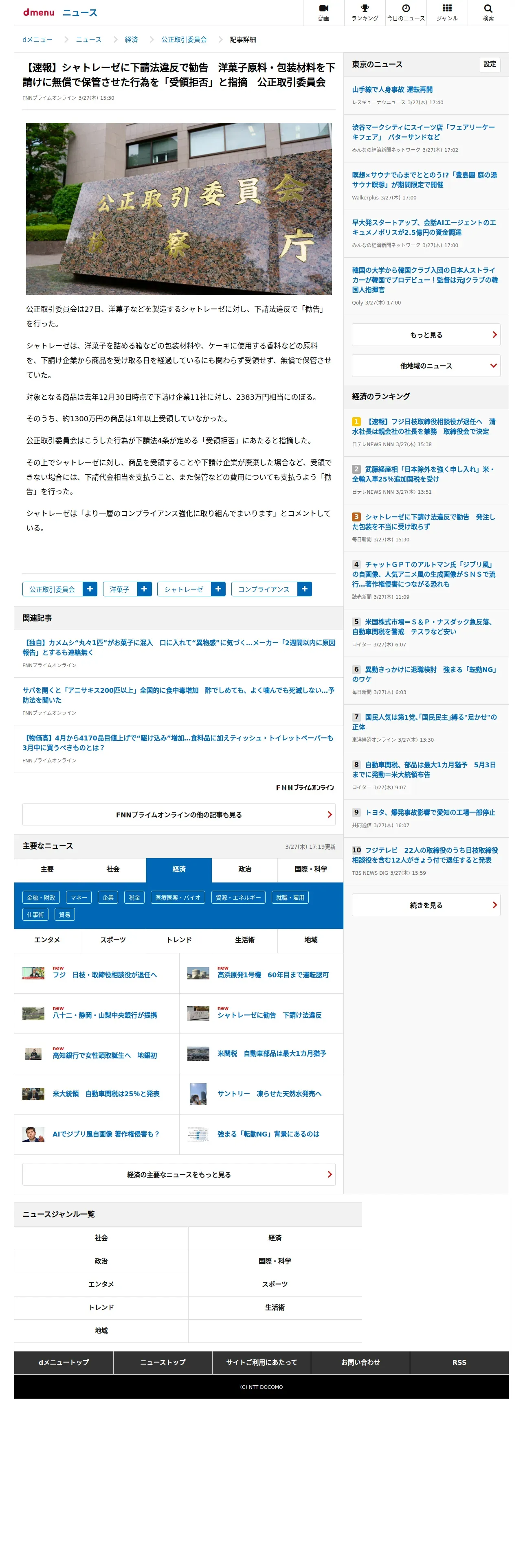Click the 医療医薬・バイオ chip

177,897
